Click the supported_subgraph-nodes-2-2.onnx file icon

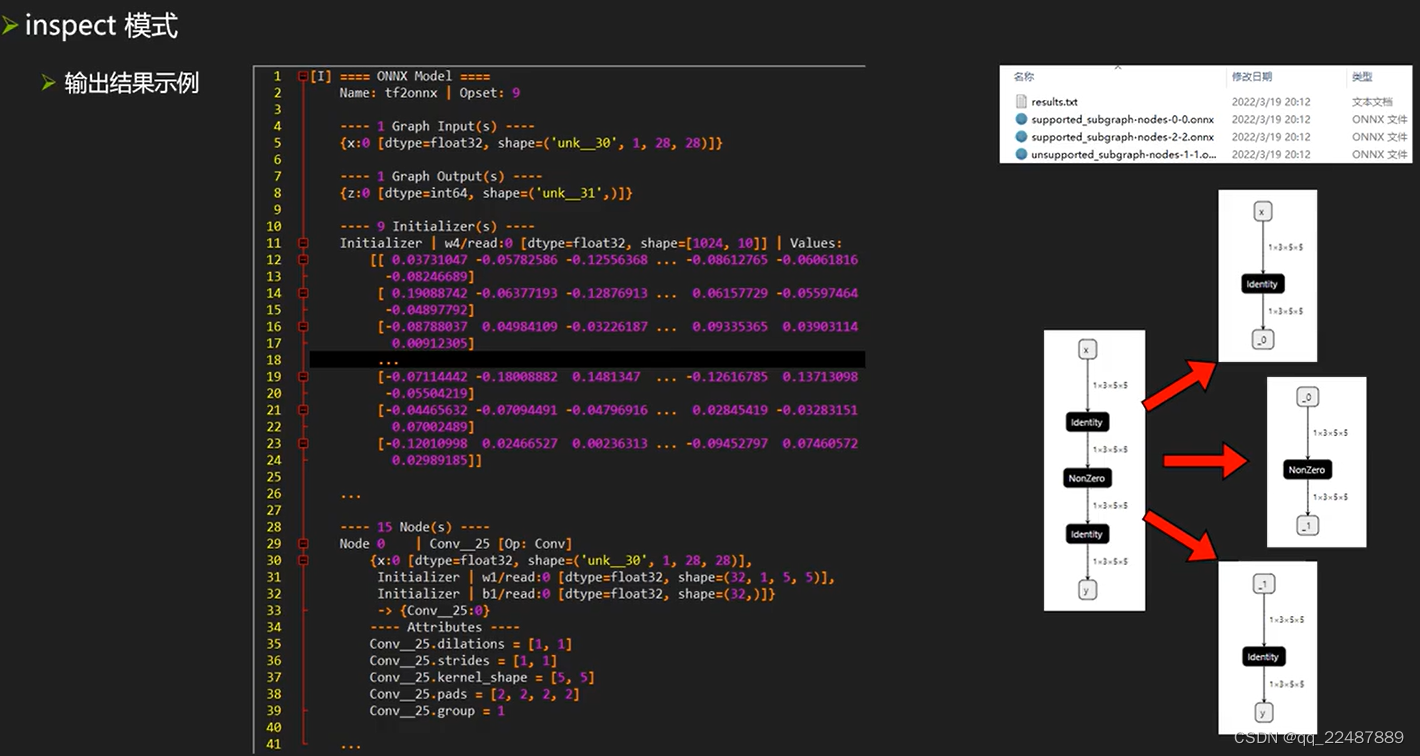coord(1021,137)
